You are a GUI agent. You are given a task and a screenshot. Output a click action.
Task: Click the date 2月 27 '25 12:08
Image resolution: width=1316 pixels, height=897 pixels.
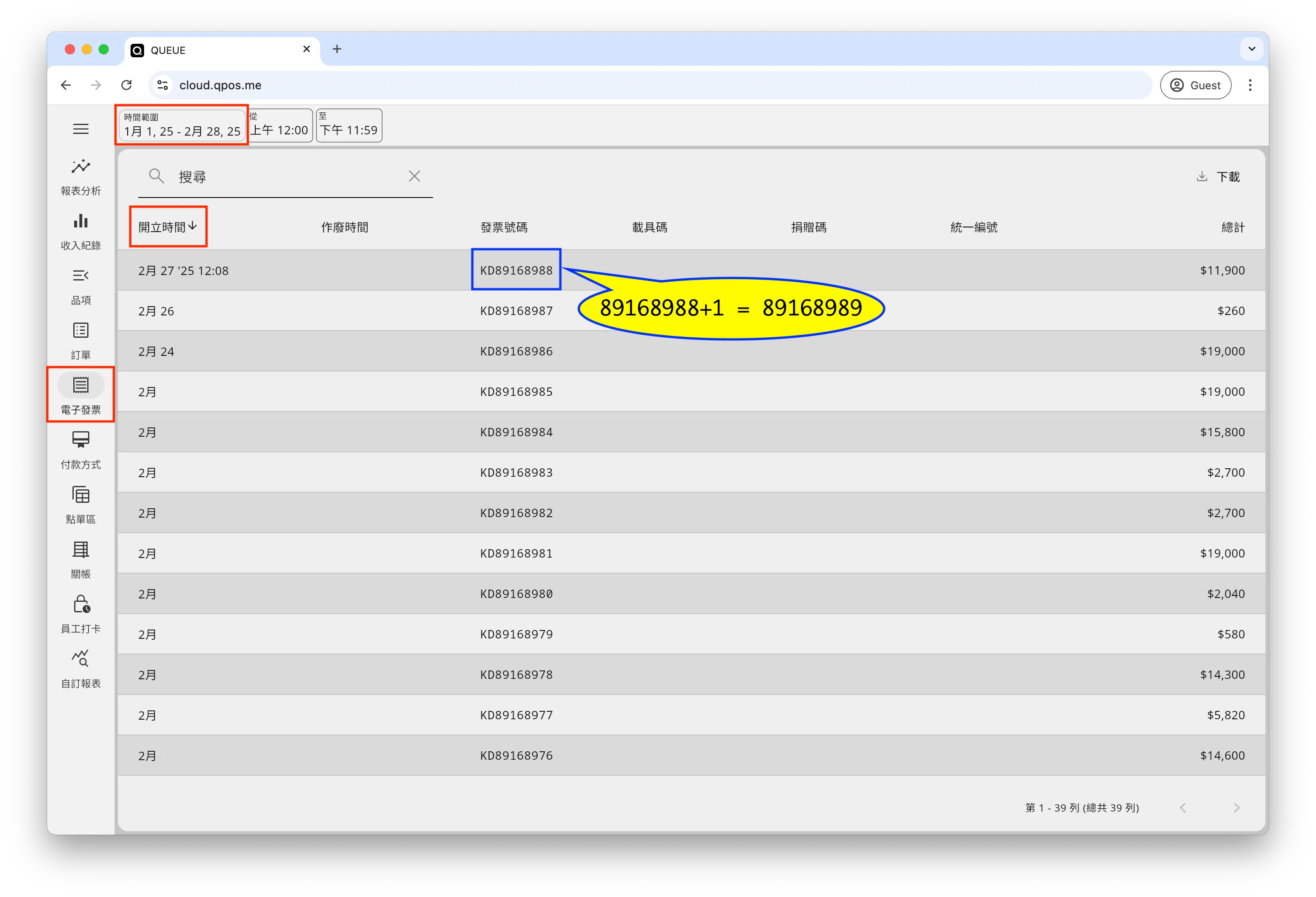(184, 270)
